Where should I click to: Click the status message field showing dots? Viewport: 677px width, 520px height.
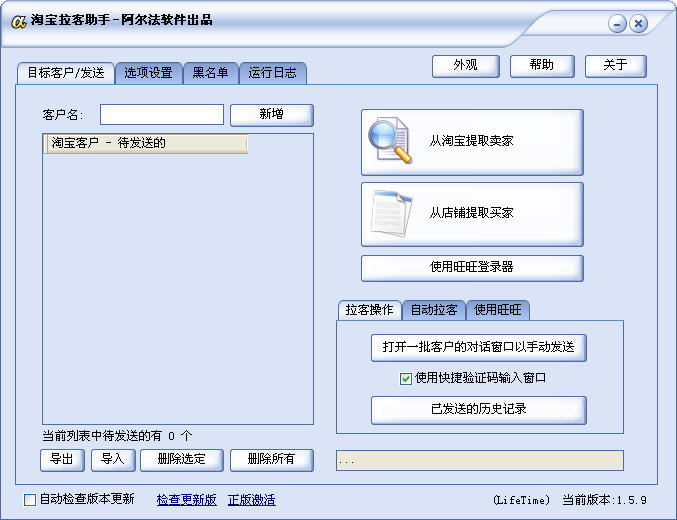click(x=480, y=460)
